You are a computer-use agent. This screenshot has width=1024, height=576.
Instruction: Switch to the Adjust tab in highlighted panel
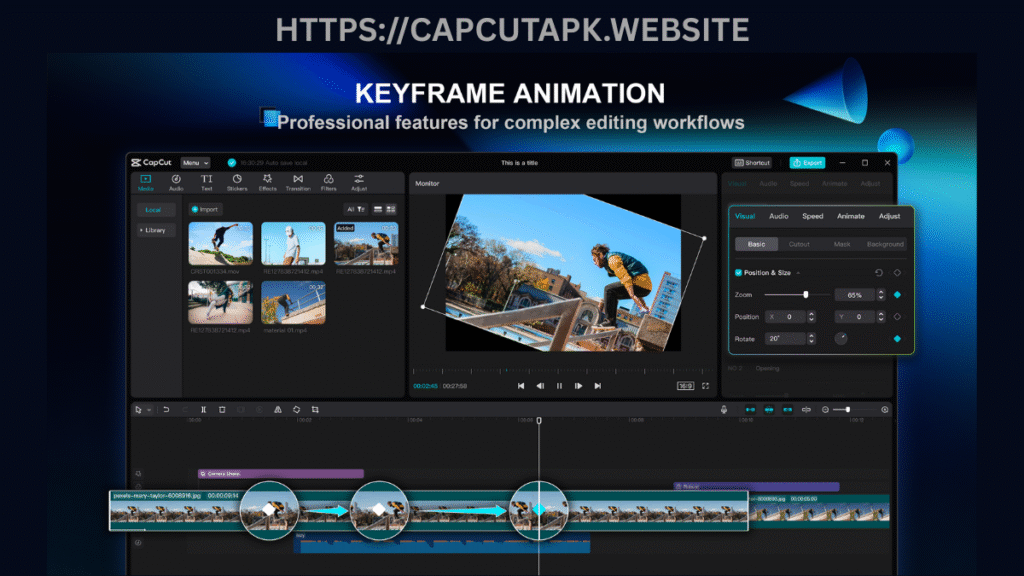click(889, 216)
